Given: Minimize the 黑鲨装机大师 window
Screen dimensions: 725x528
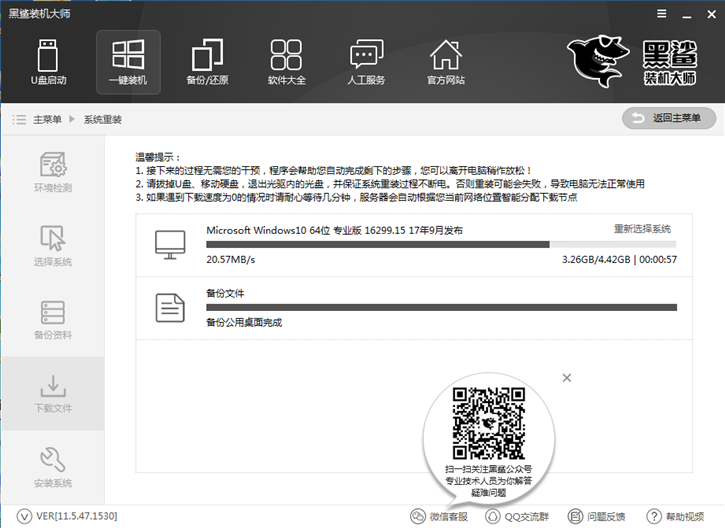Looking at the screenshot, I should [x=687, y=15].
